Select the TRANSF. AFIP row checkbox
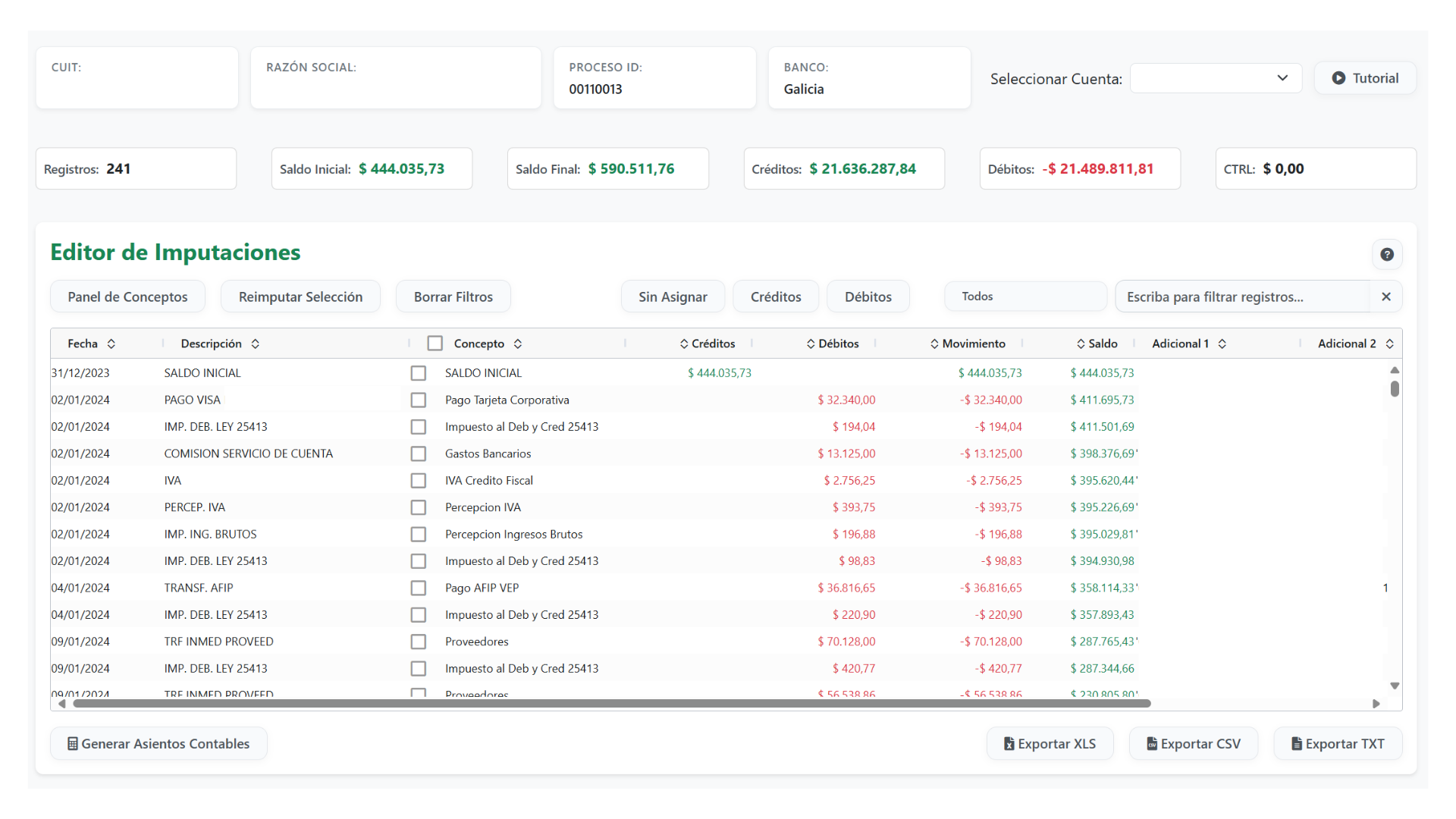1456x819 pixels. 418,588
